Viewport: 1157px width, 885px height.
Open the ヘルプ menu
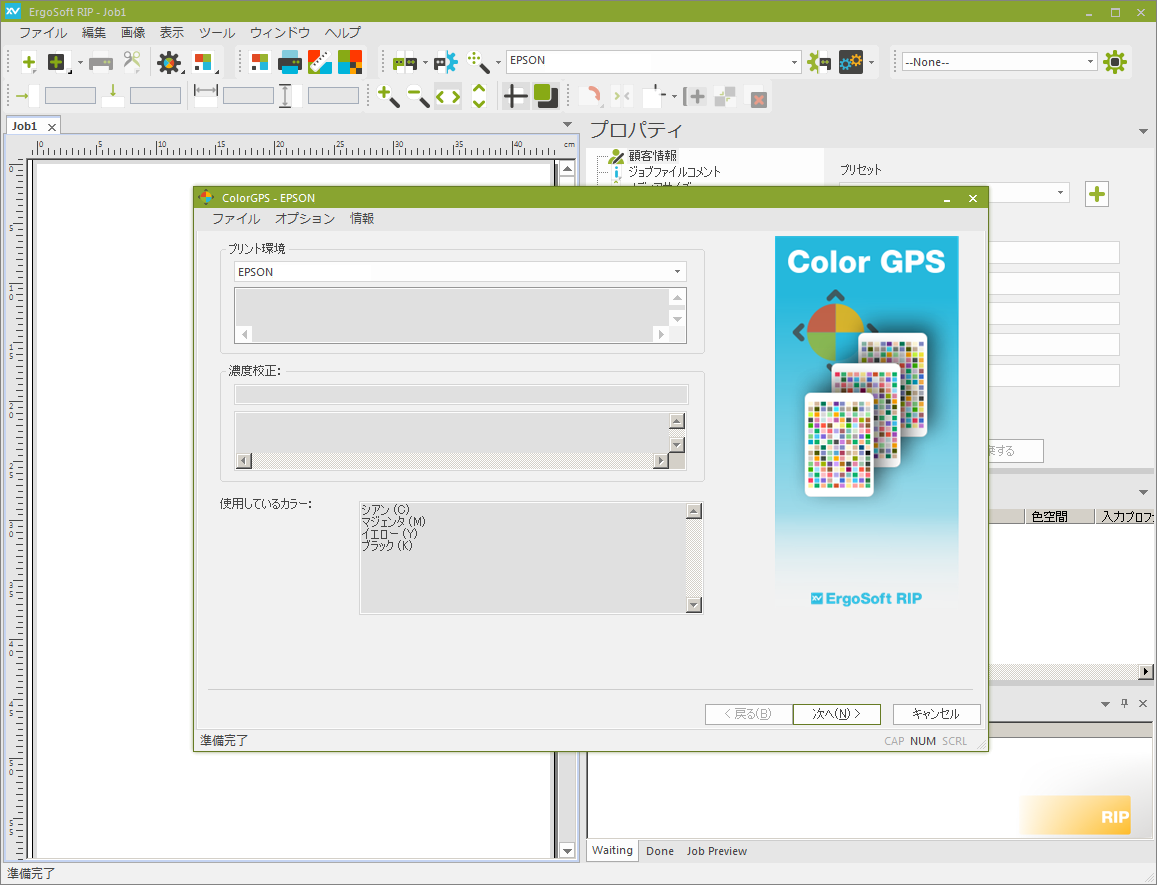coord(342,32)
